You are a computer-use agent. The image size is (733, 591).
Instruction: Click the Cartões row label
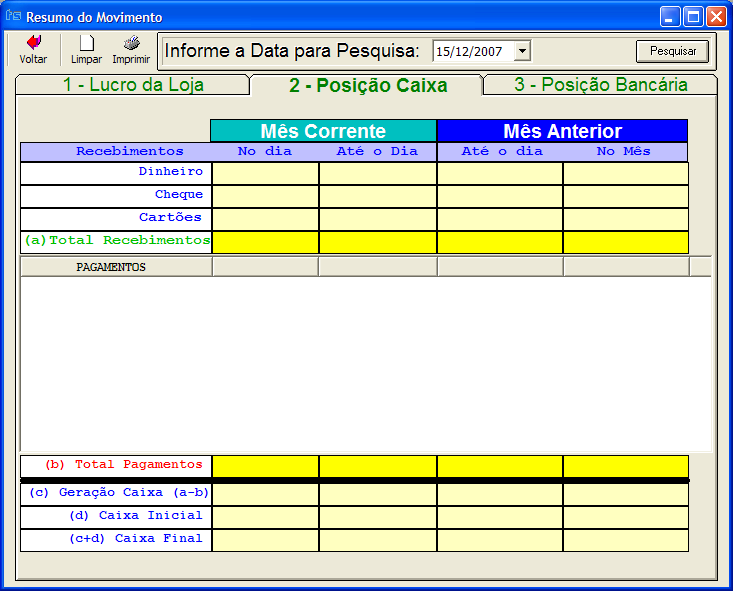170,217
